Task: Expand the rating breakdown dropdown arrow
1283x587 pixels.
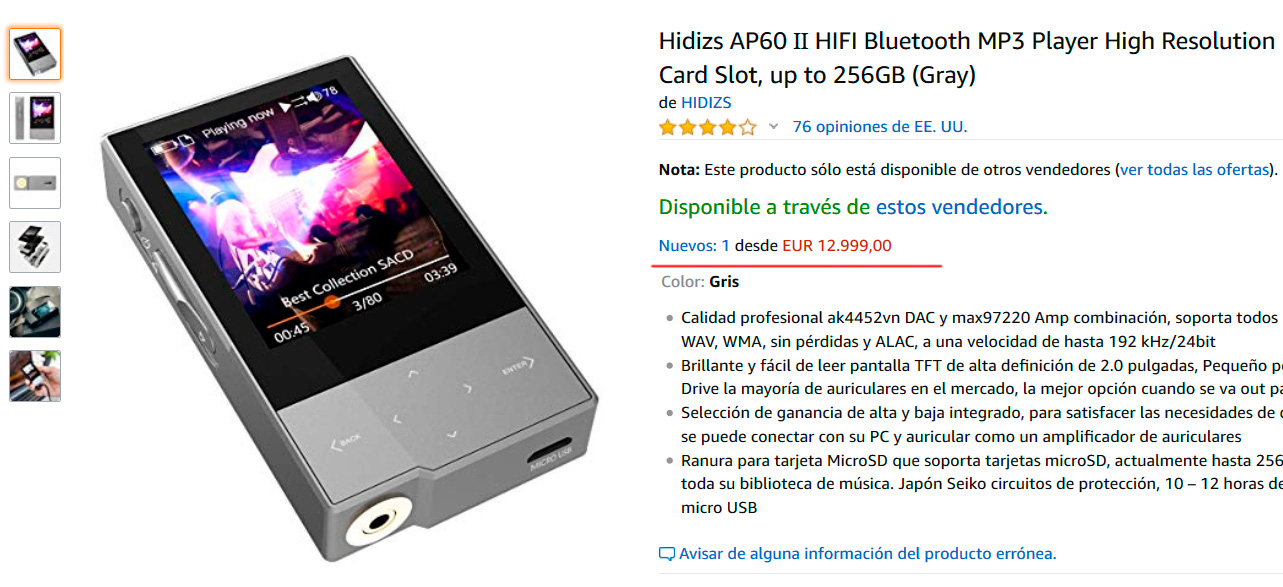Action: (x=773, y=127)
